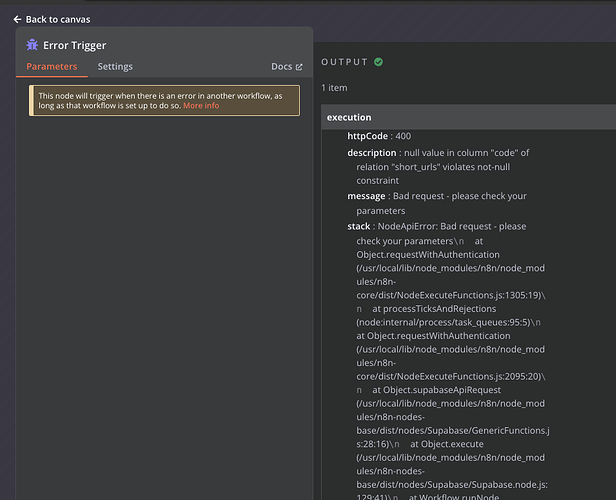Click the 'Bad request - please check your' message value

click(x=460, y=196)
